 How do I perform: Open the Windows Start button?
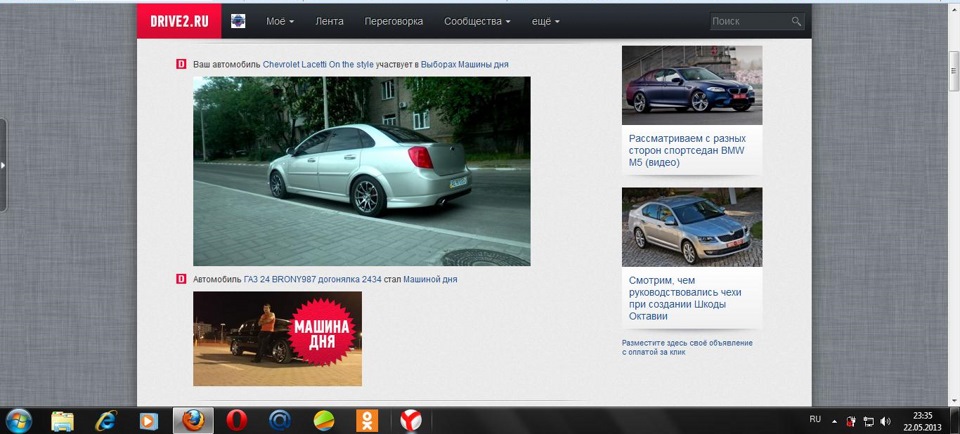pyautogui.click(x=18, y=421)
